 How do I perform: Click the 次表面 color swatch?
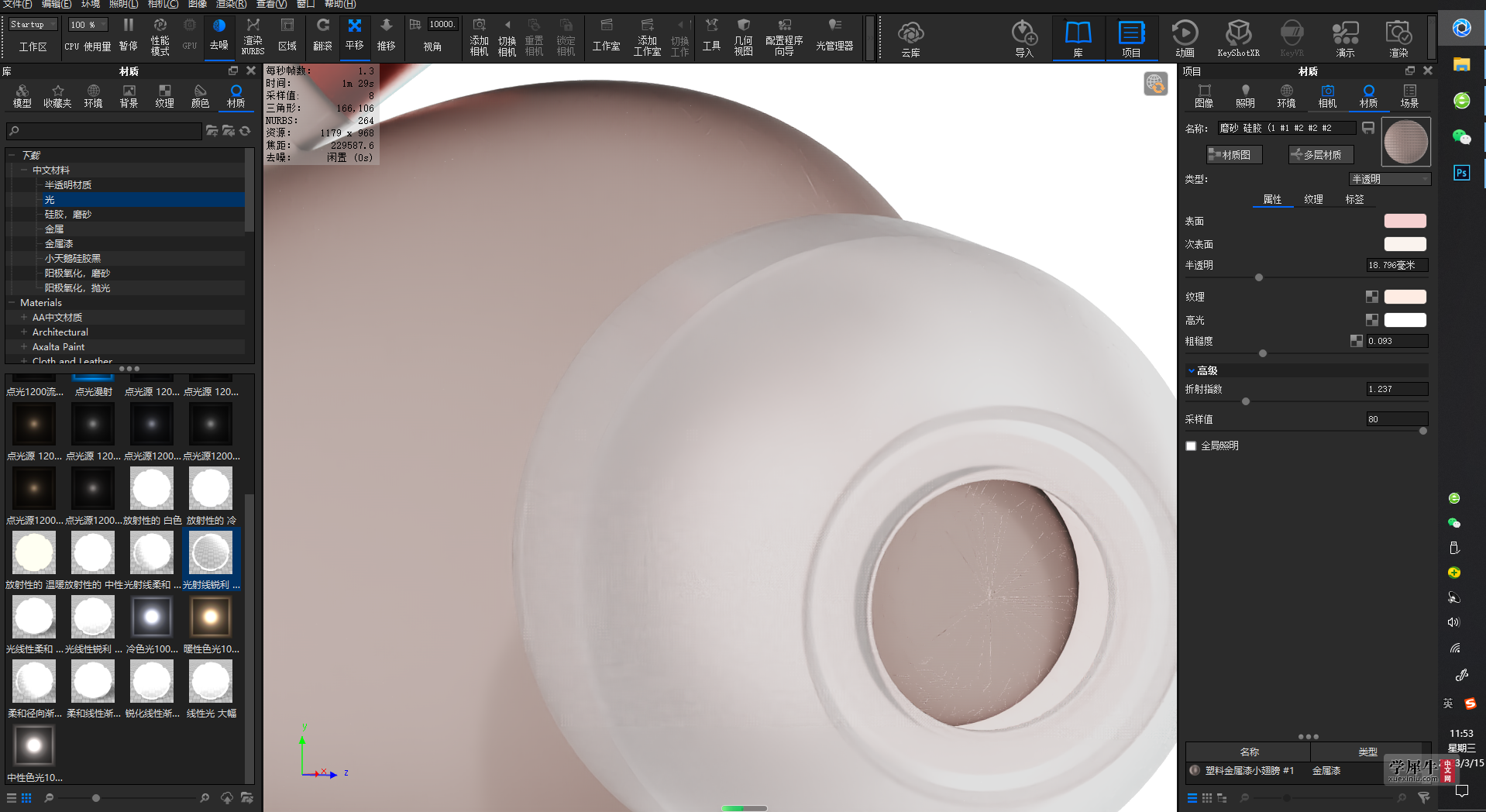[x=1405, y=244]
